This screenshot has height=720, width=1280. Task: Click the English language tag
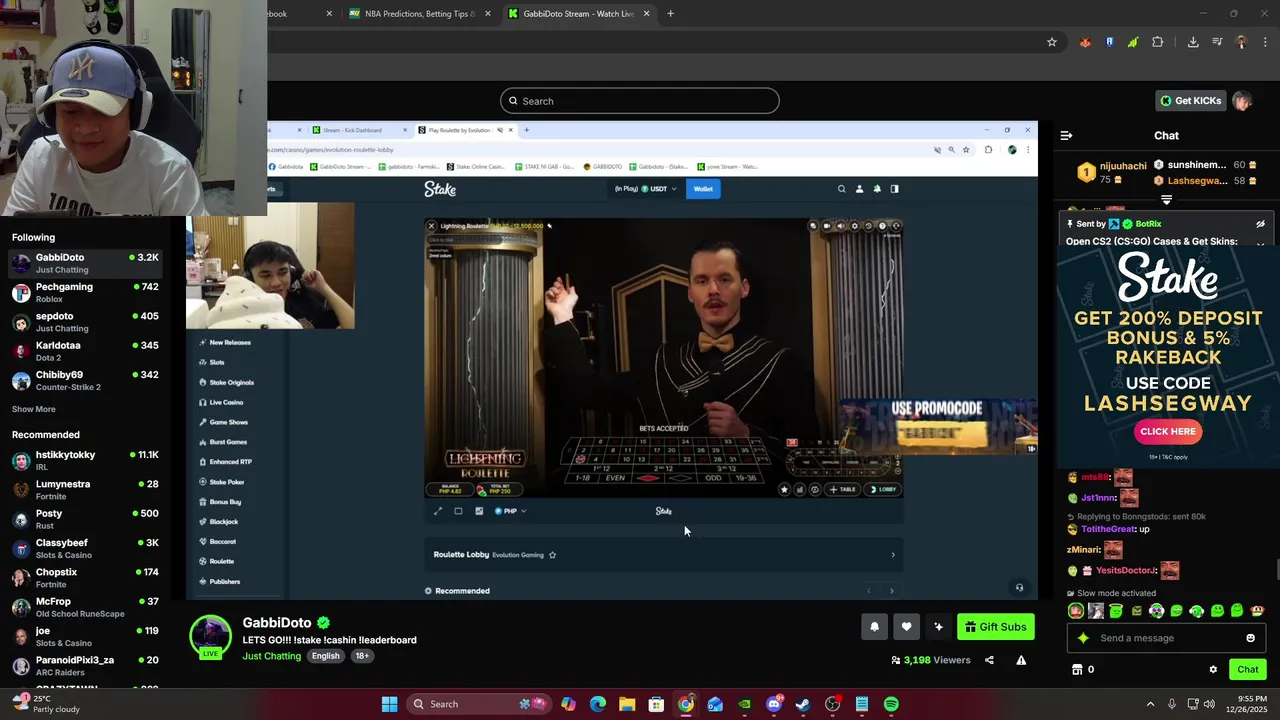tap(325, 656)
